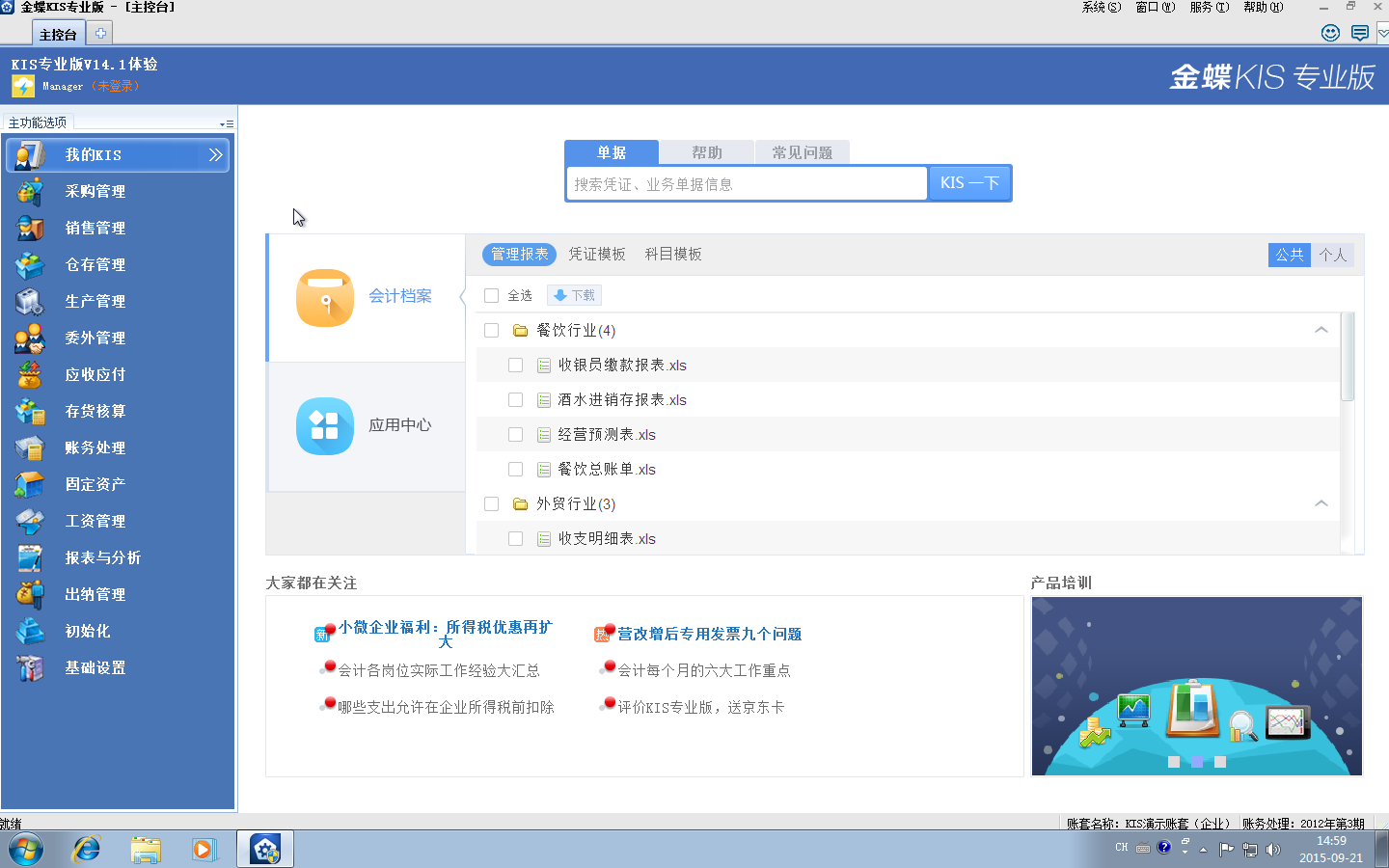Switch to the 凭证模板 tab

click(x=596, y=255)
